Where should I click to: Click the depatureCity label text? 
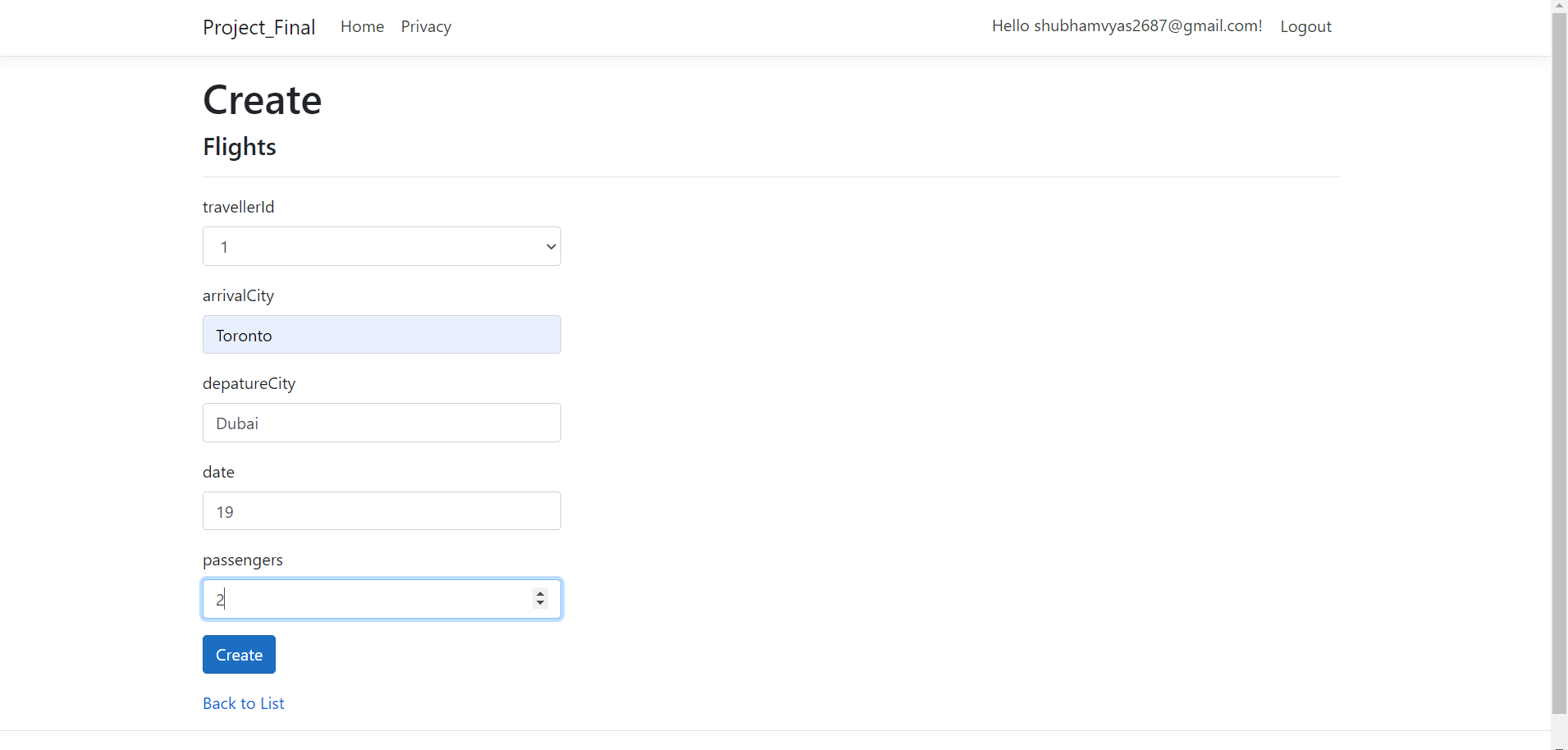tap(249, 383)
